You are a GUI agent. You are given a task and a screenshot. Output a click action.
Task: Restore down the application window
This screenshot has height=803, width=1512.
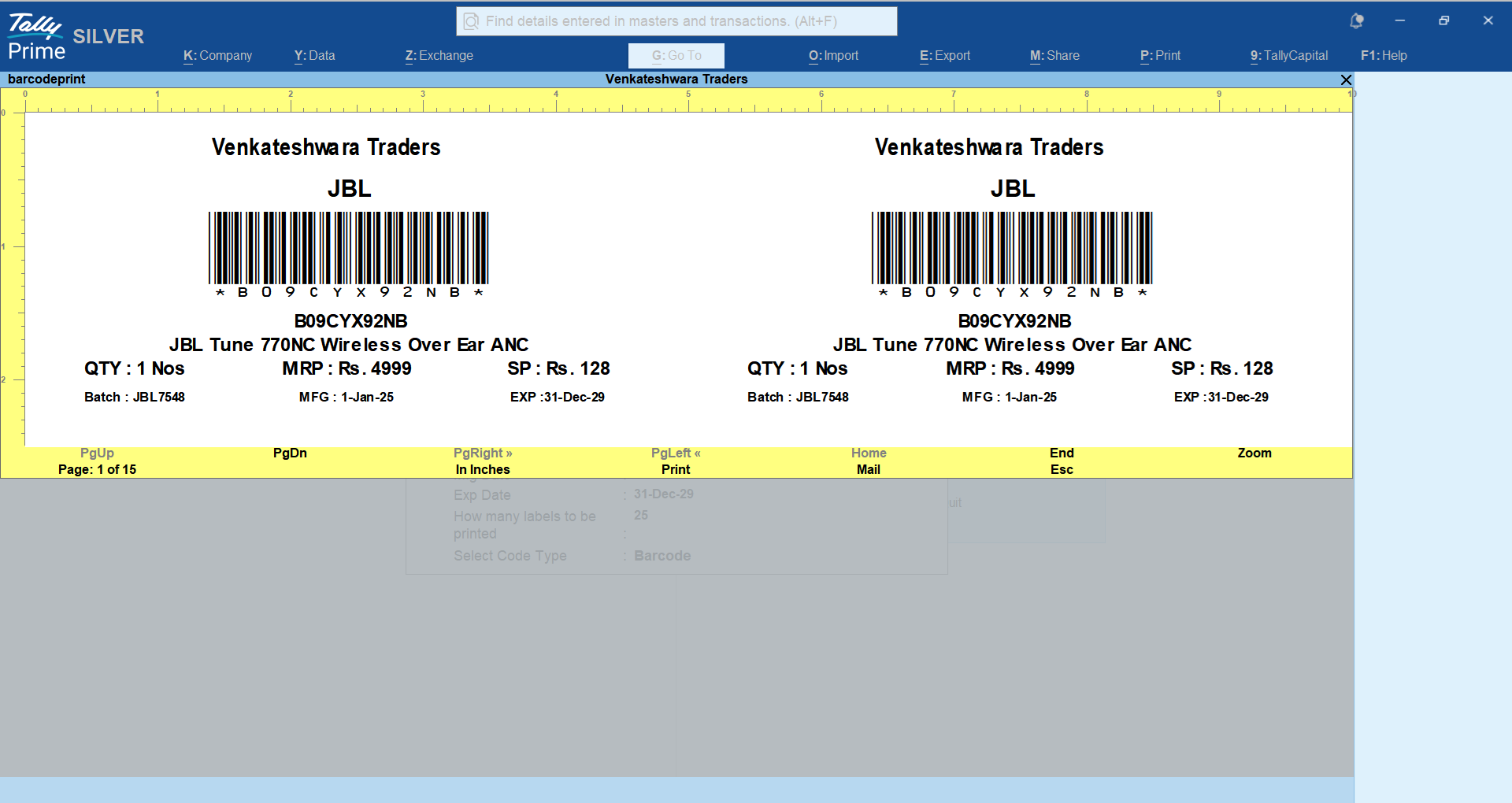click(1443, 21)
